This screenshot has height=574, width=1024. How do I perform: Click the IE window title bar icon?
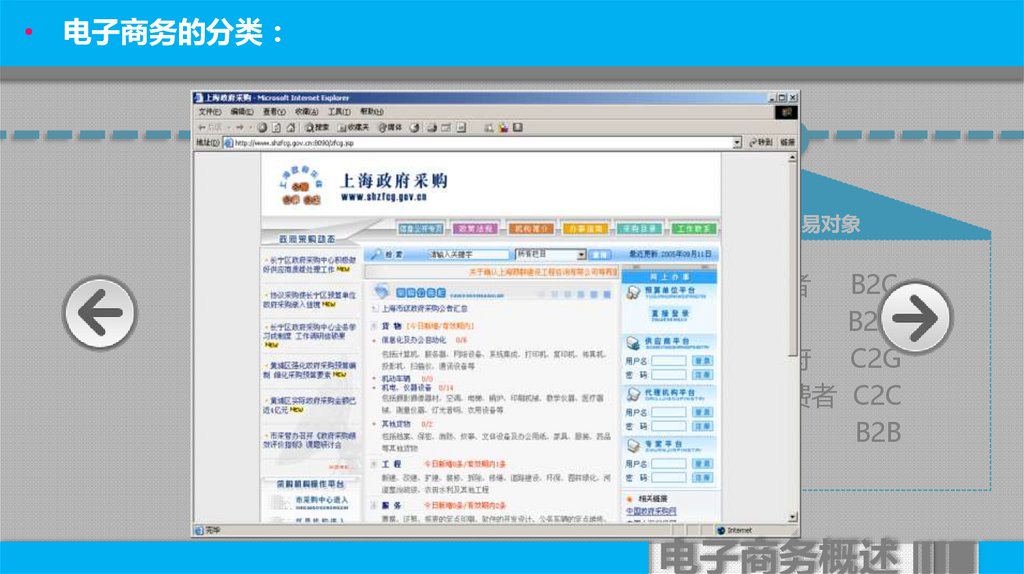[199, 98]
